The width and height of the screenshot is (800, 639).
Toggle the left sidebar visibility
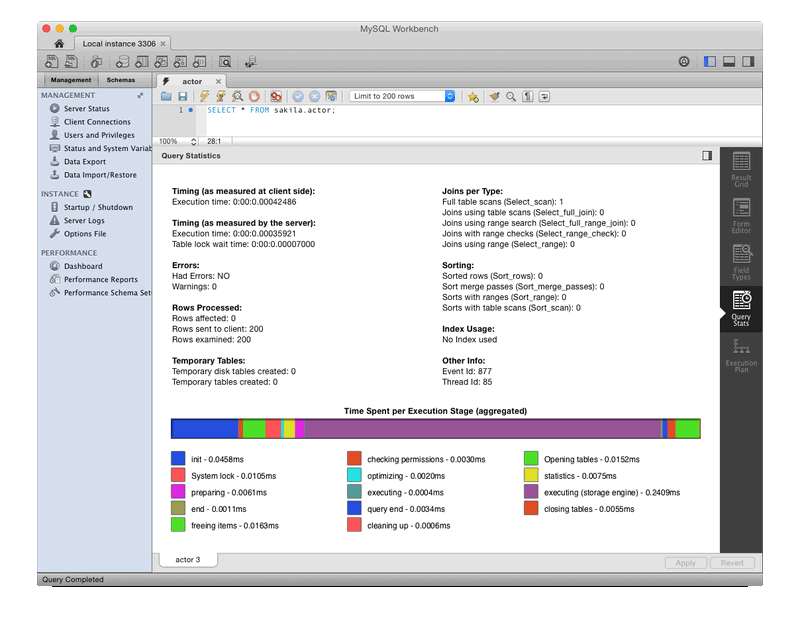click(x=710, y=62)
